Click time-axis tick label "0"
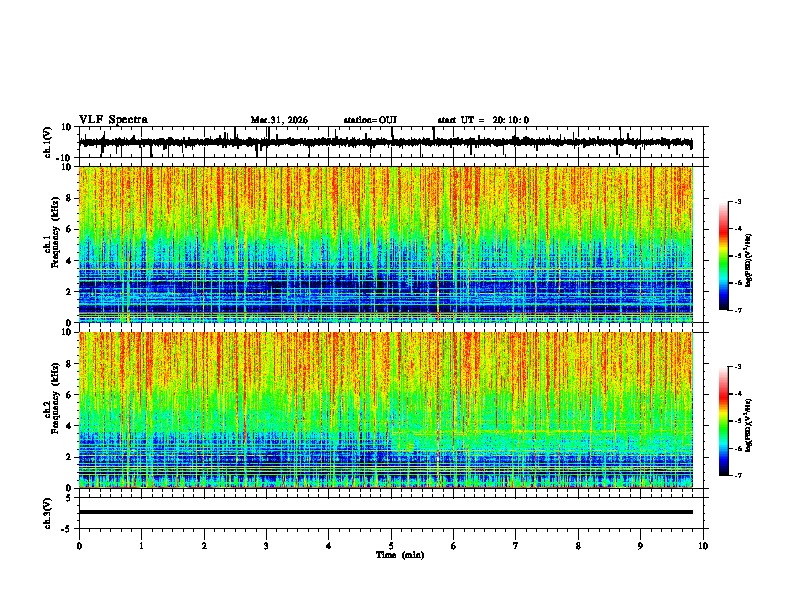 coord(79,546)
